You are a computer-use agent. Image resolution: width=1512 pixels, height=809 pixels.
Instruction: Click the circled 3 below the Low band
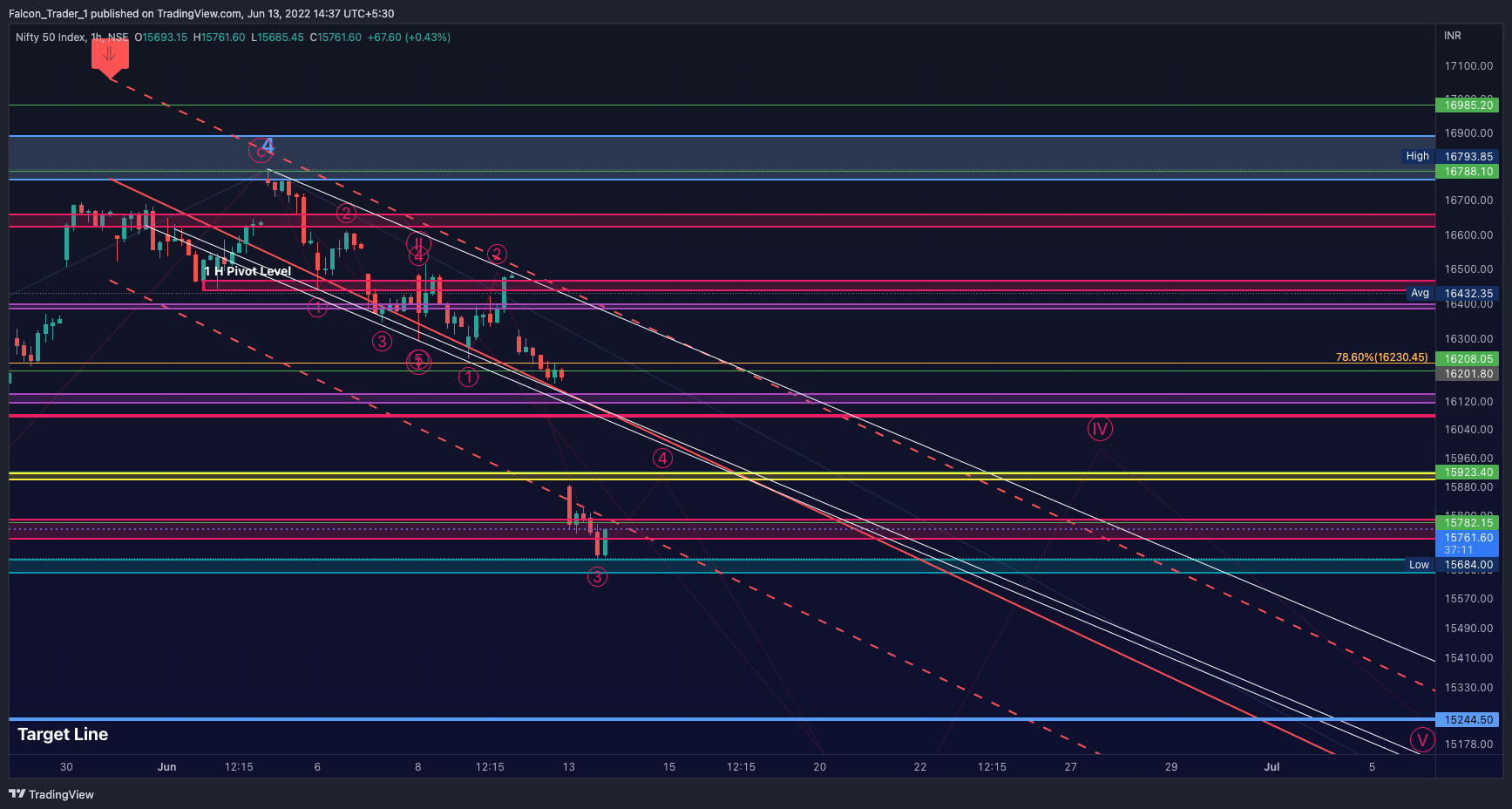coord(597,576)
